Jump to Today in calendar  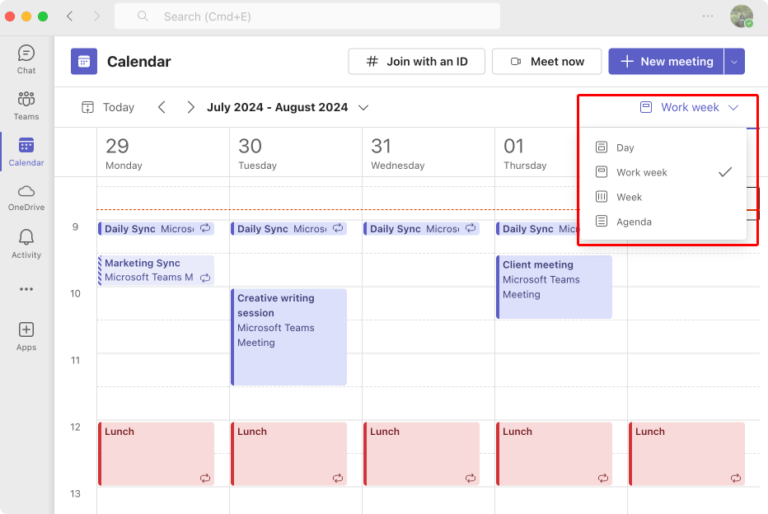point(108,107)
